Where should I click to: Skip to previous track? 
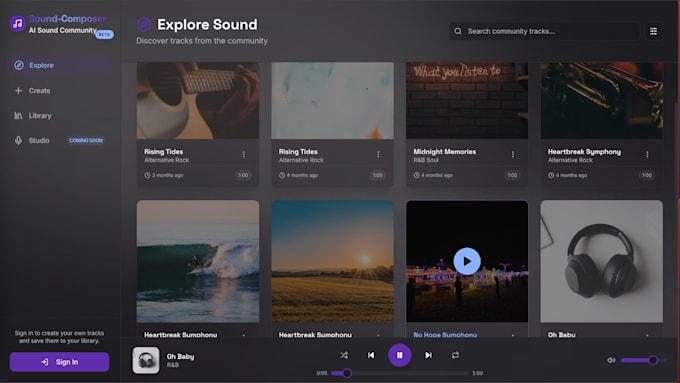click(371, 355)
